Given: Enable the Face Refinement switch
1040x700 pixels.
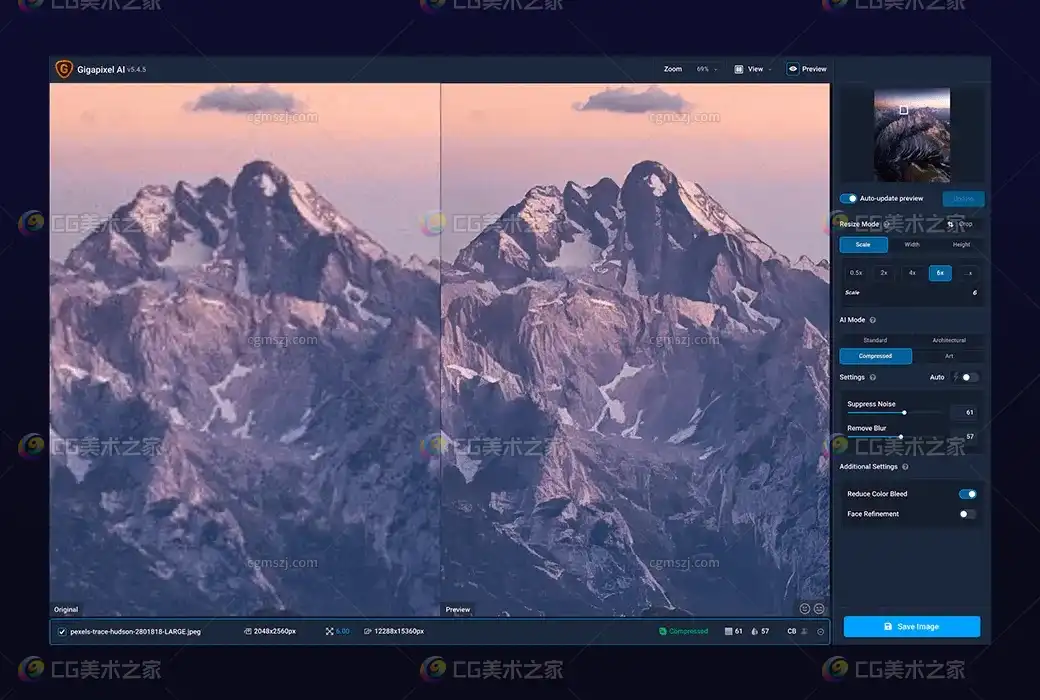Looking at the screenshot, I should (967, 514).
